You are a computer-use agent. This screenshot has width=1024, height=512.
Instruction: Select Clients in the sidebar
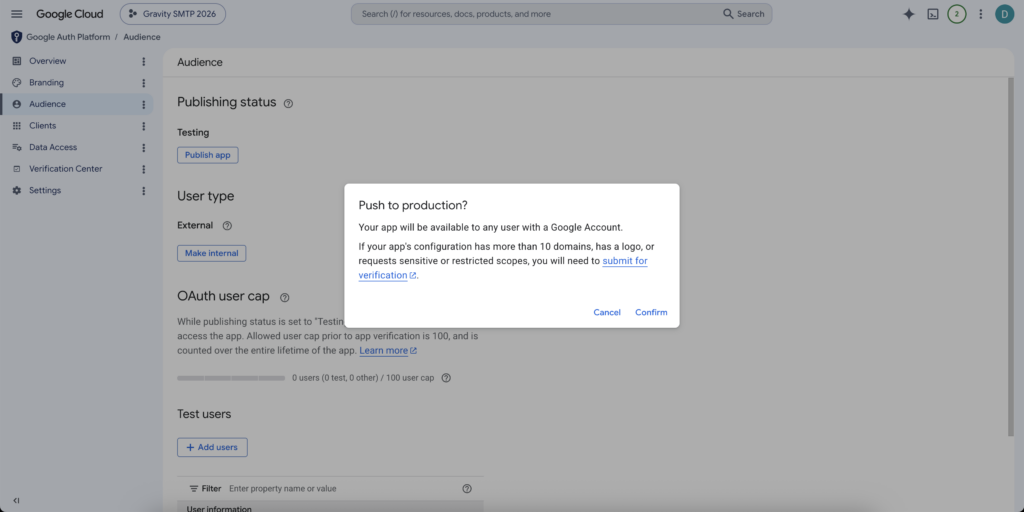pos(42,125)
